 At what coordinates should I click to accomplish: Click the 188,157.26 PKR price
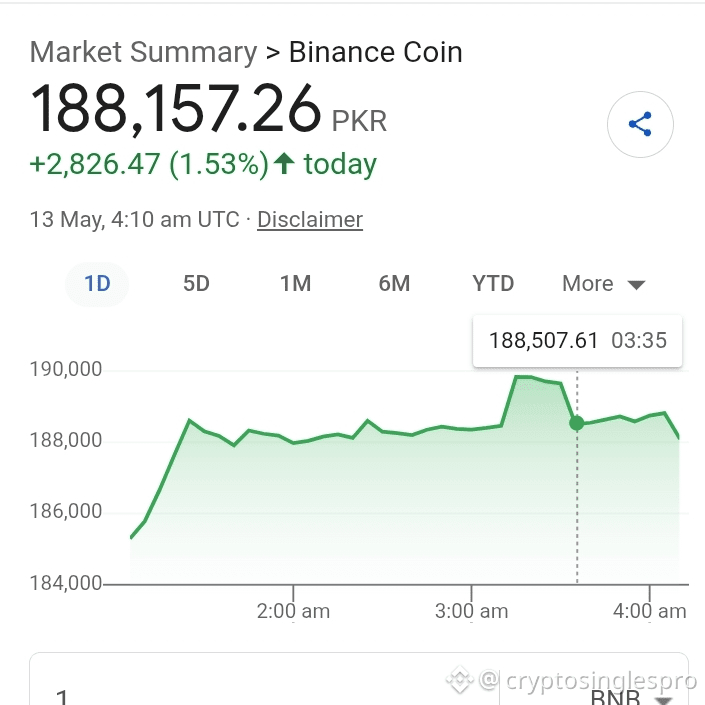[x=208, y=109]
